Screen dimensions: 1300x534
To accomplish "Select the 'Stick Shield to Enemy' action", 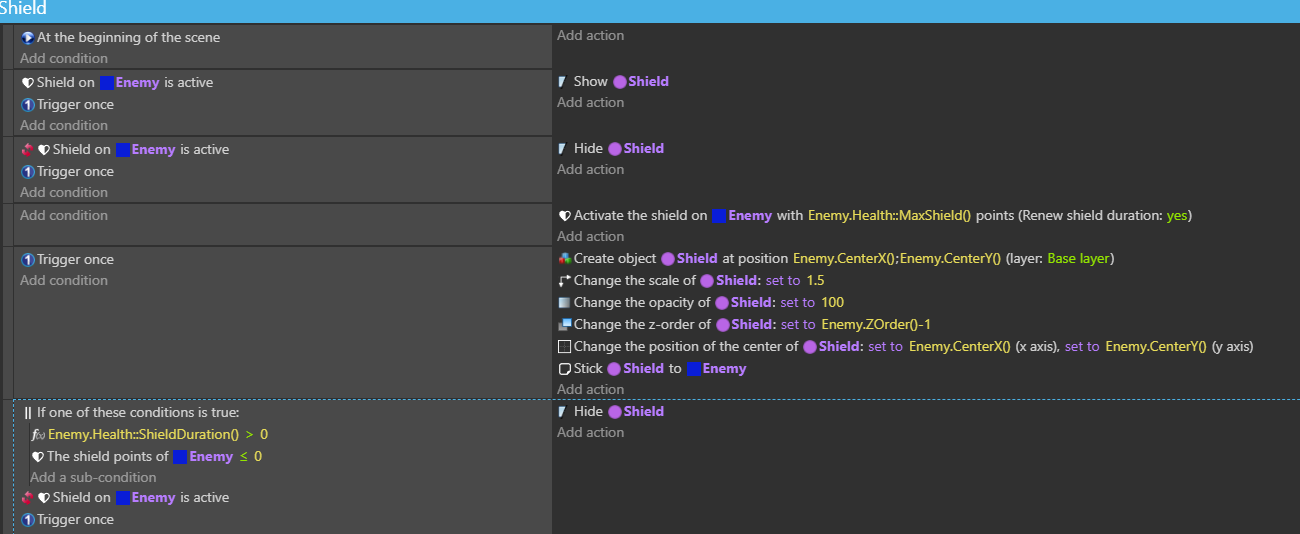I will 652,368.
